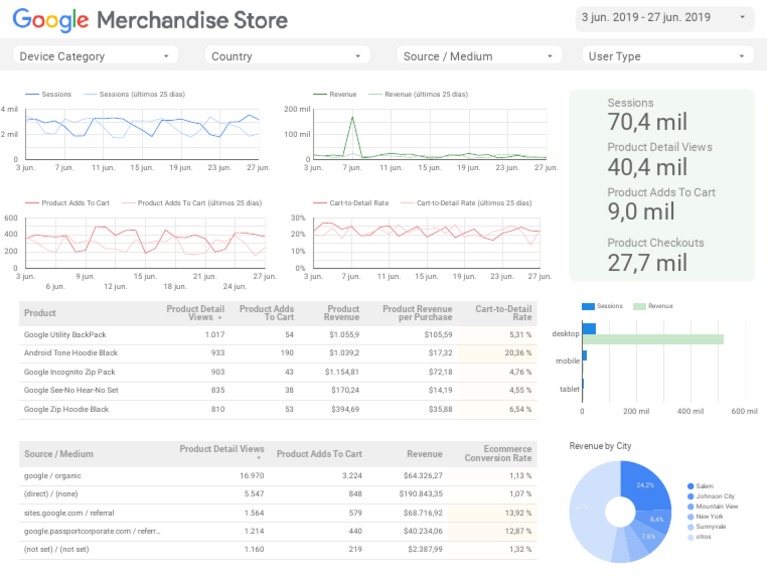Sort by Product Detail Views column header
The image size is (768, 576).
pyautogui.click(x=196, y=313)
